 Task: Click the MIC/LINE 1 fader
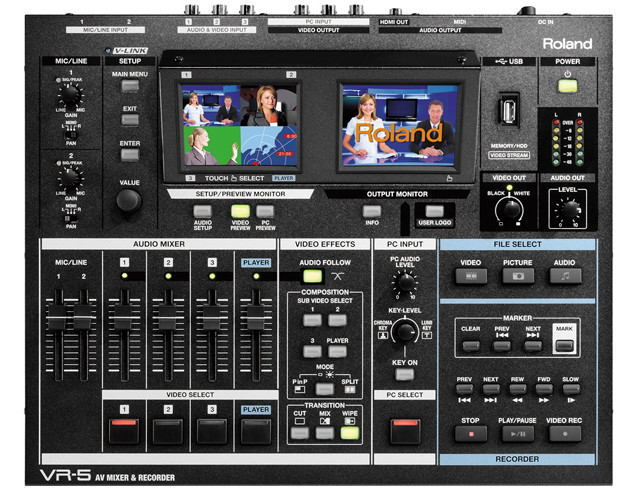(x=58, y=317)
